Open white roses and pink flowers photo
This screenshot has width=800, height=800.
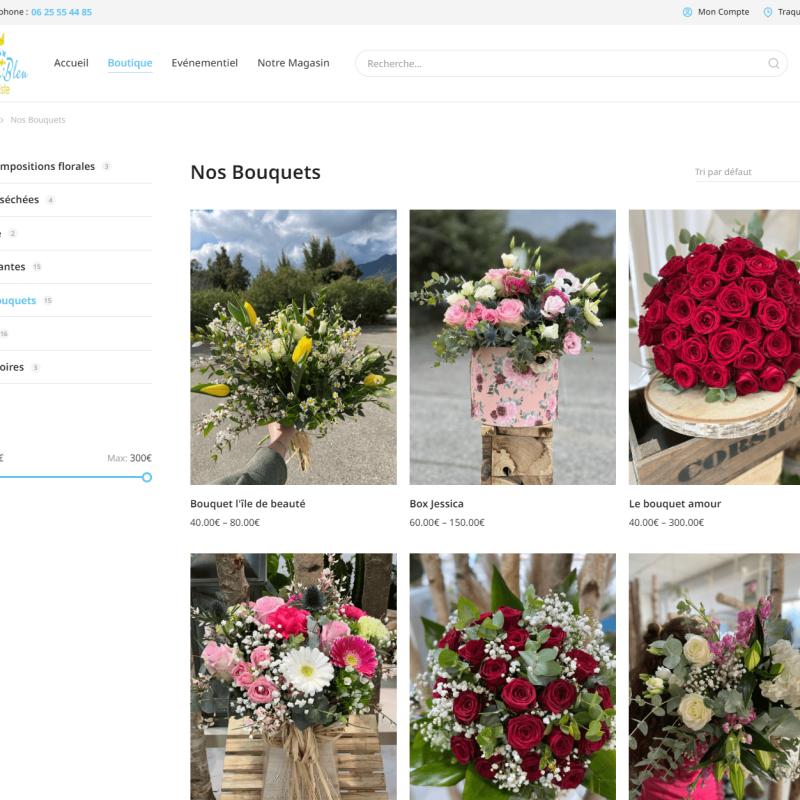click(x=714, y=677)
